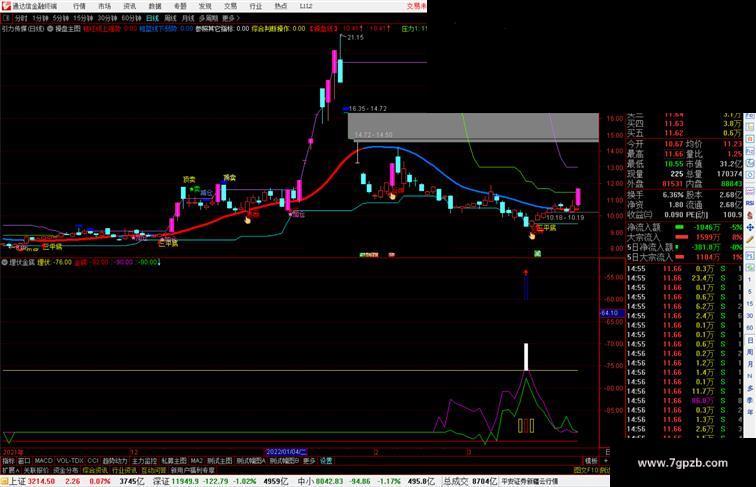Select the MA2 indicator tab

[x=197, y=461]
